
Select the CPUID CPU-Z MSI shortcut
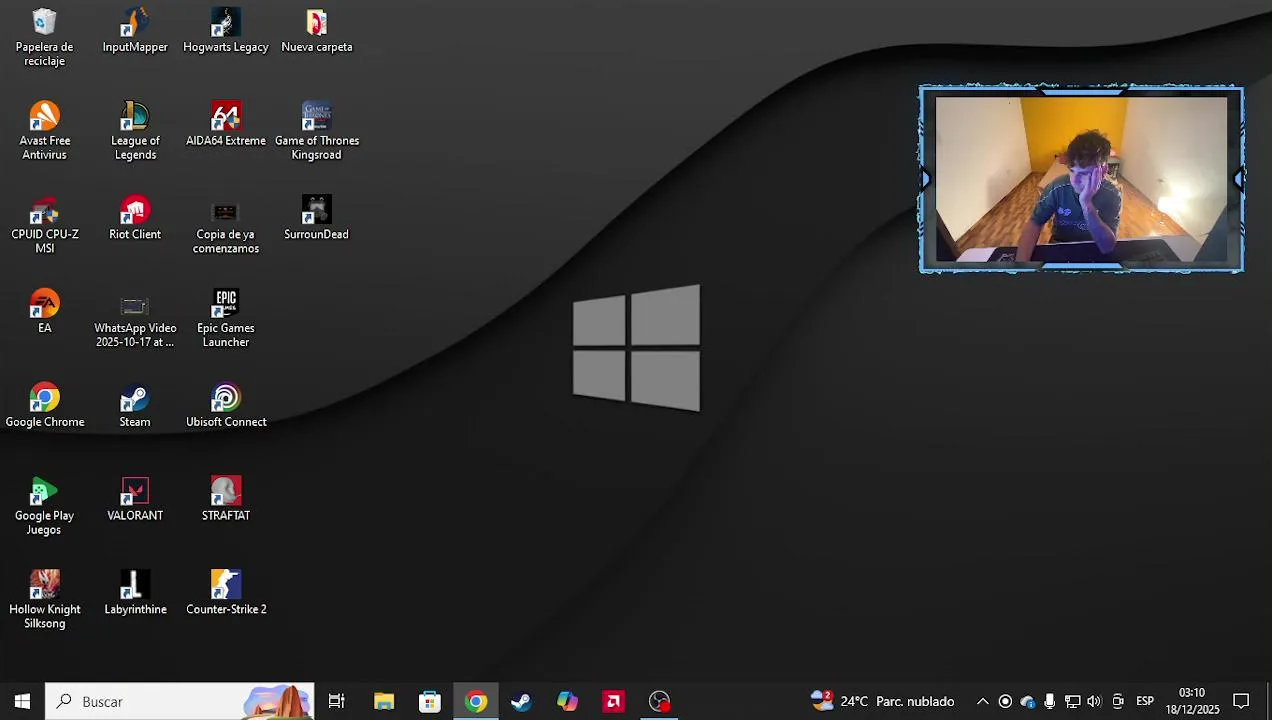(44, 225)
